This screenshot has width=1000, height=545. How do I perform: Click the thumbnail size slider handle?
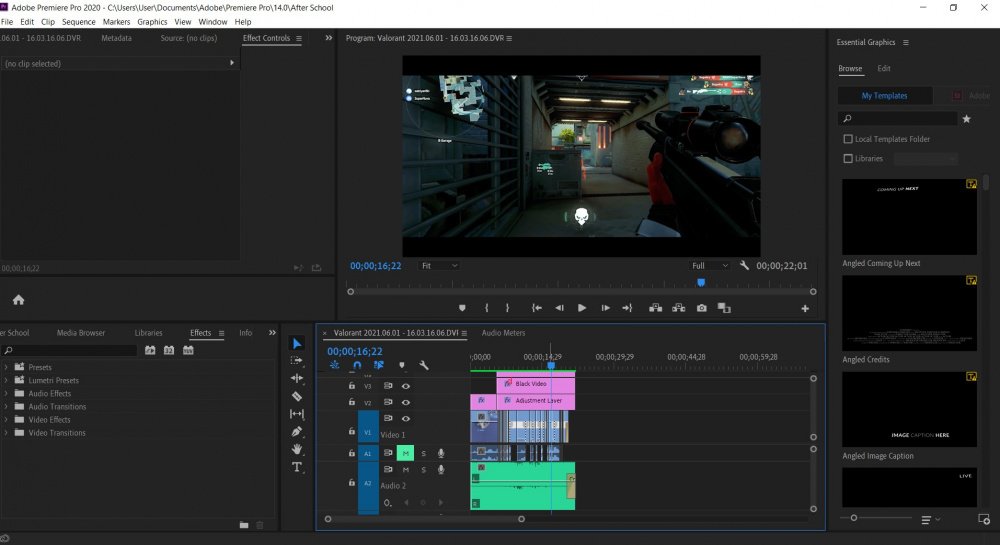point(854,518)
